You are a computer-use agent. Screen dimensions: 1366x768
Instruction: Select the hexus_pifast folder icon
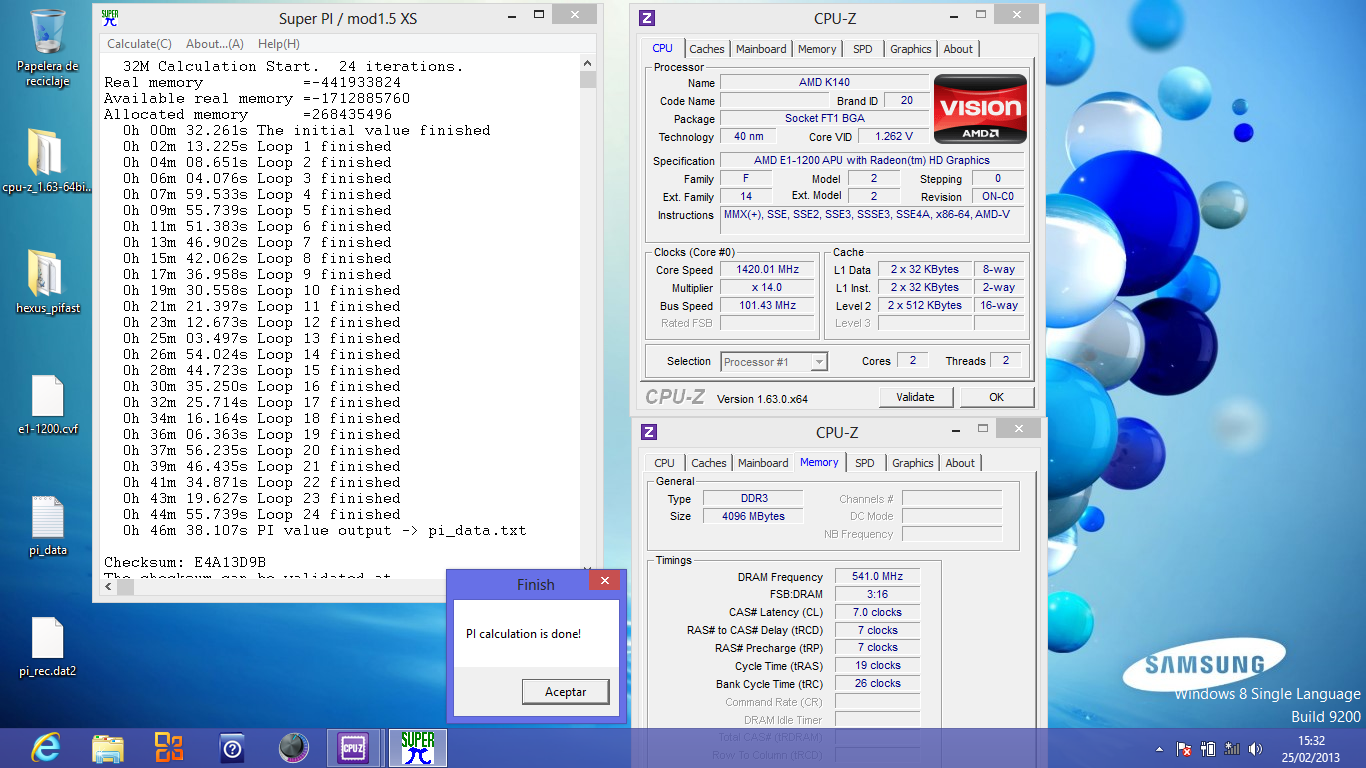[x=47, y=281]
